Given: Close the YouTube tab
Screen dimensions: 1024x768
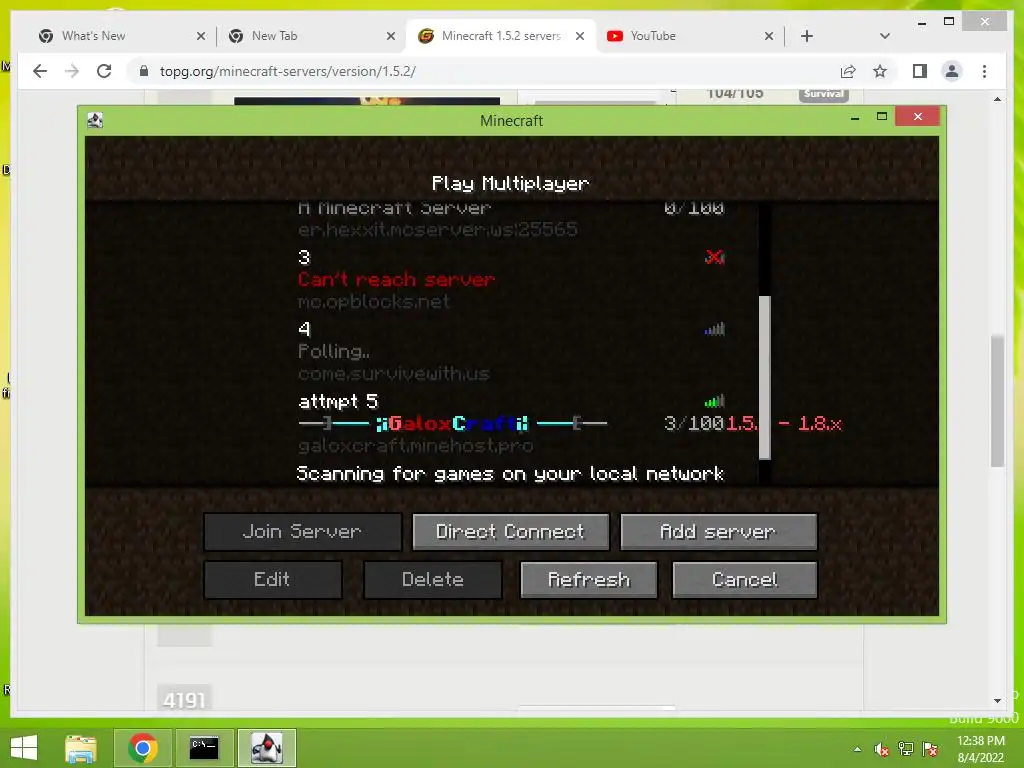Looking at the screenshot, I should point(769,37).
